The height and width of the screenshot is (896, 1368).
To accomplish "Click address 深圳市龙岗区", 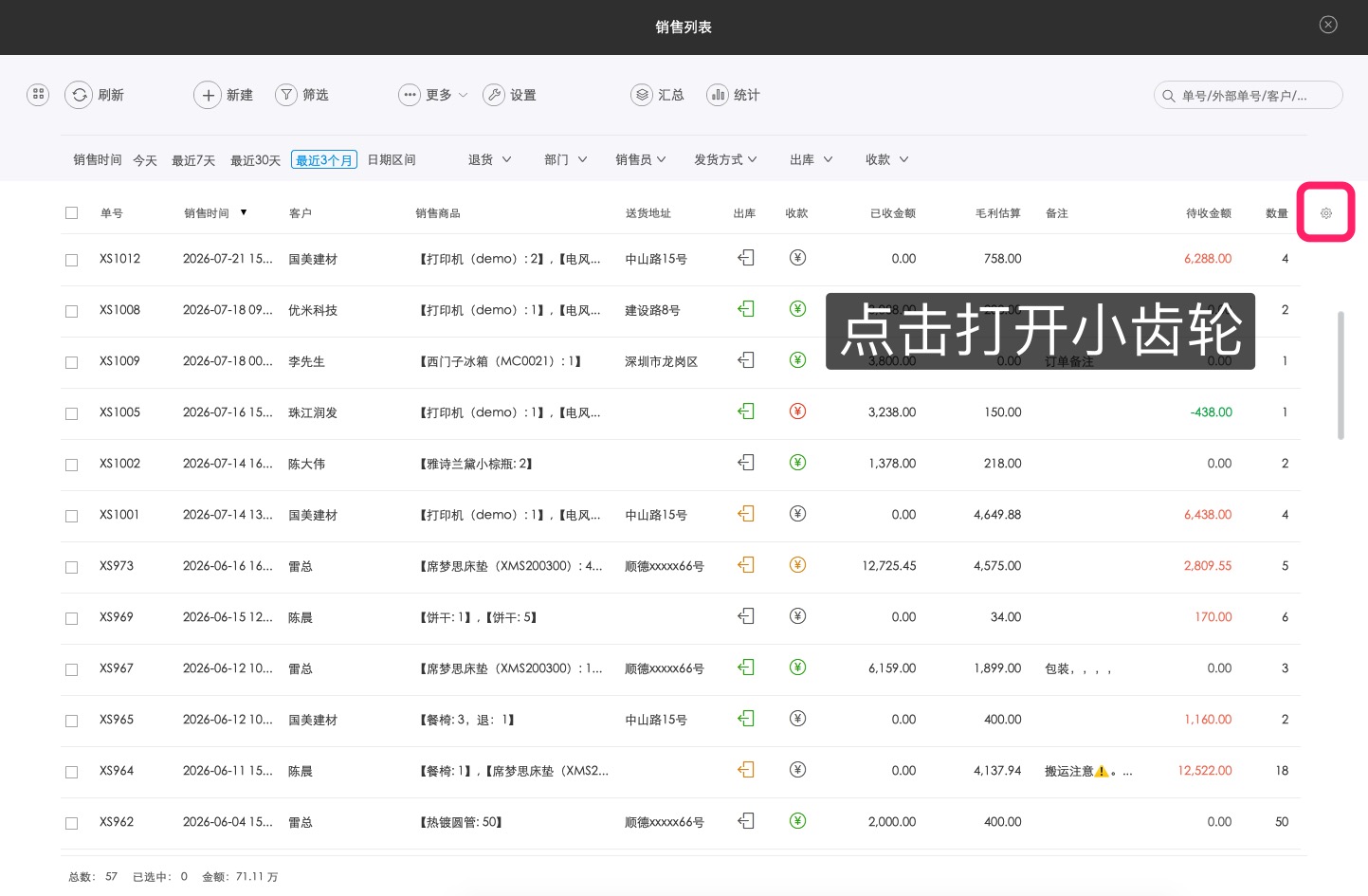I will tap(662, 361).
